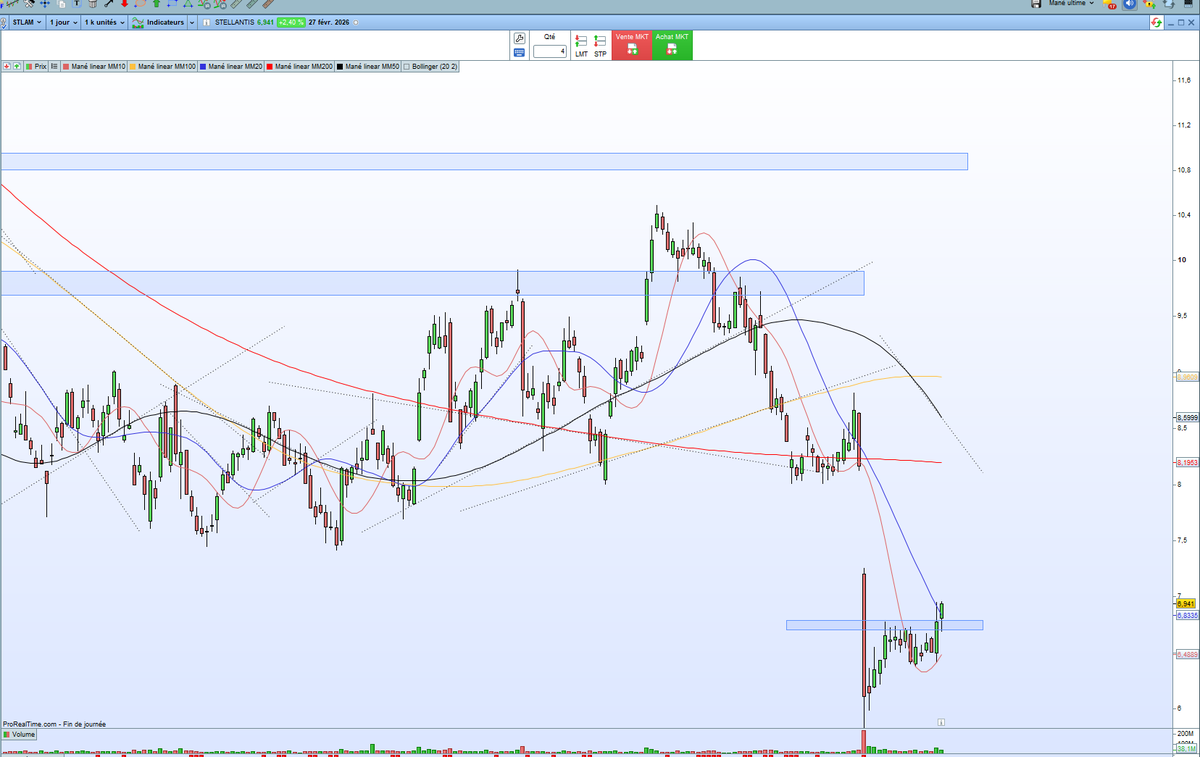Viewport: 1200px width, 757px height.
Task: Open the trading settings wrench icon
Action: [519, 38]
